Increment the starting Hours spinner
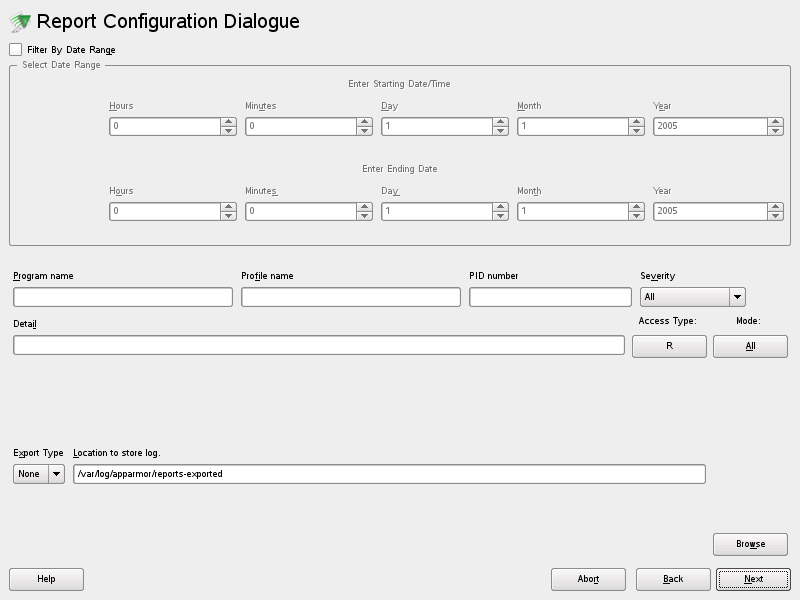Screen dimensions: 800x600 tap(229, 122)
